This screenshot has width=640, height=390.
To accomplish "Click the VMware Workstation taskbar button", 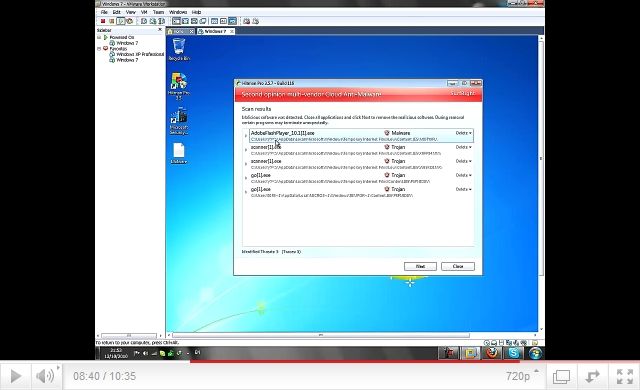I will pyautogui.click(x=470, y=353).
